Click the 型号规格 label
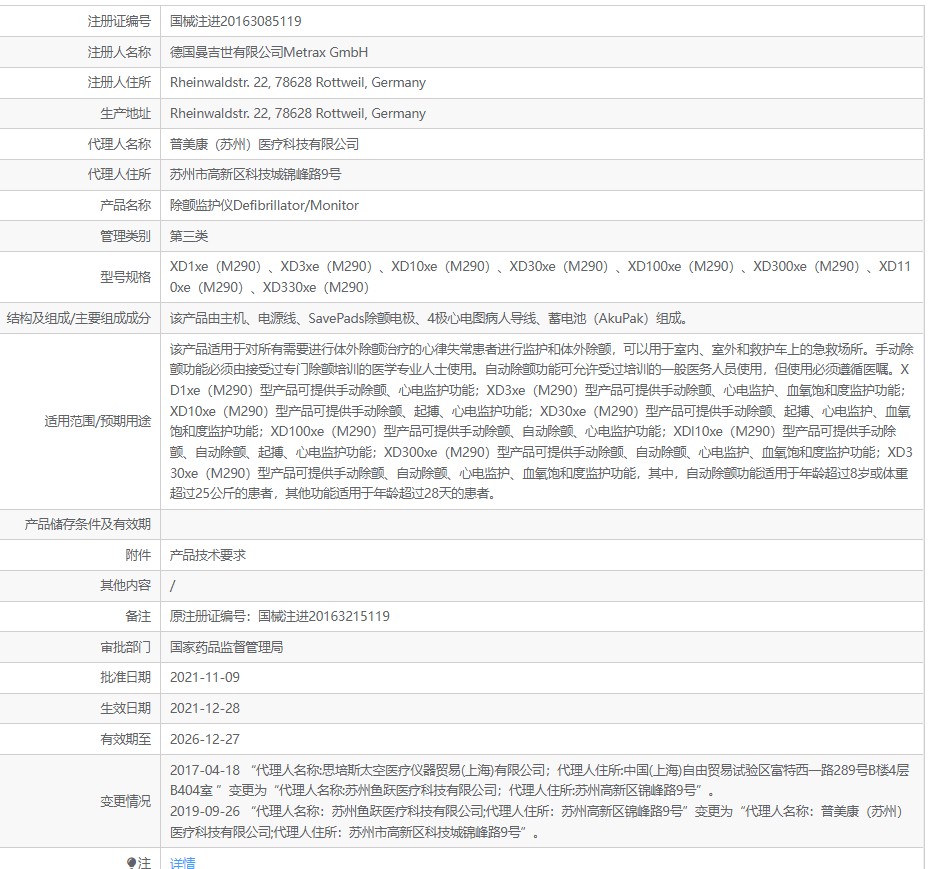The width and height of the screenshot is (933, 869). tap(126, 277)
